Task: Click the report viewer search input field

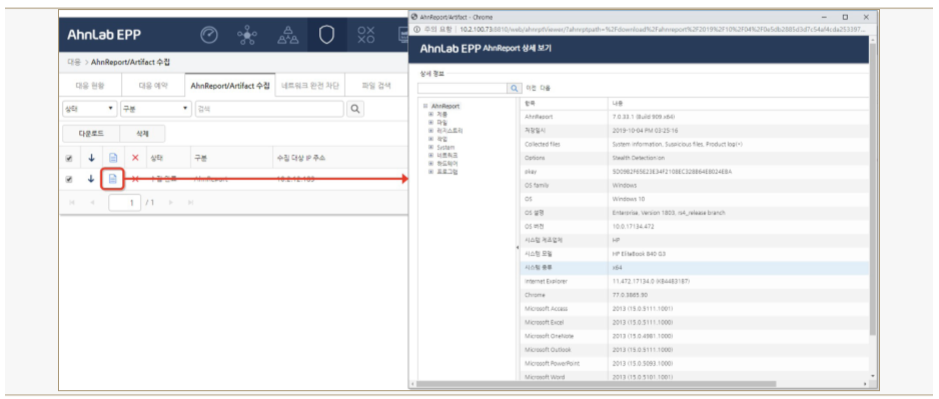Action: 462,88
